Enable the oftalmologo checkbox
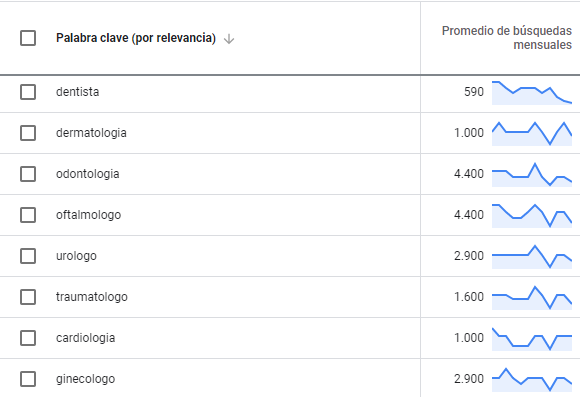The image size is (581, 397). click(x=28, y=215)
